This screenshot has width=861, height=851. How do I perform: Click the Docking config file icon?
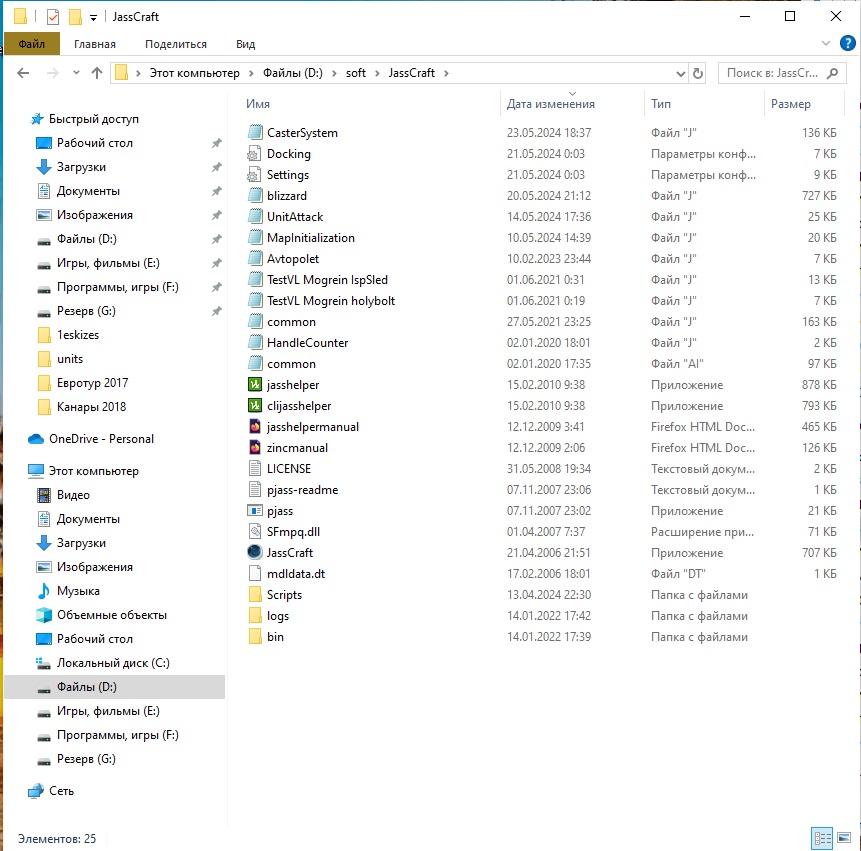tap(254, 154)
